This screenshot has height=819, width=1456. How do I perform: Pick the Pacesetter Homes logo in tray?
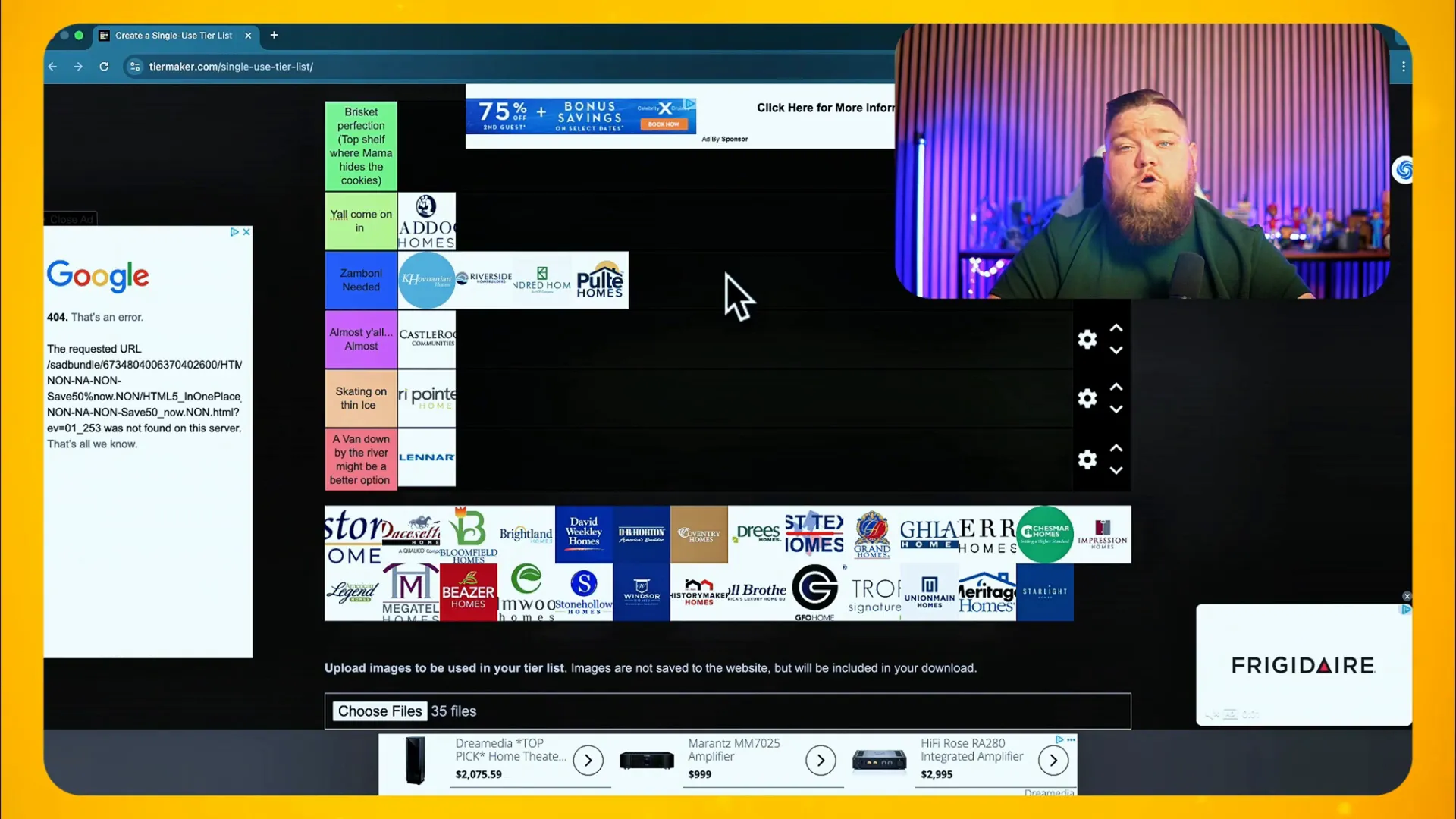[411, 534]
